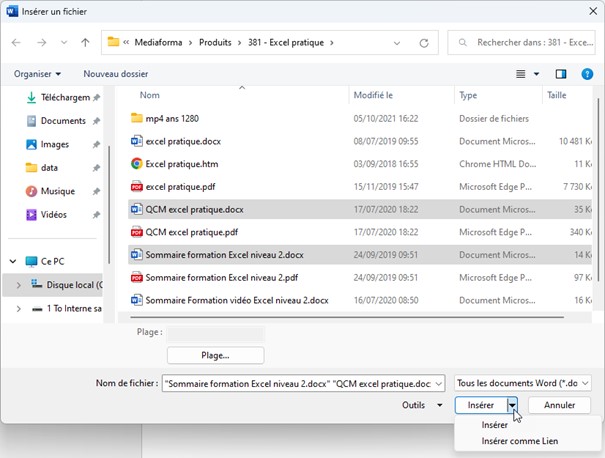Open the Organiser dropdown menu
The width and height of the screenshot is (605, 458).
[38, 74]
